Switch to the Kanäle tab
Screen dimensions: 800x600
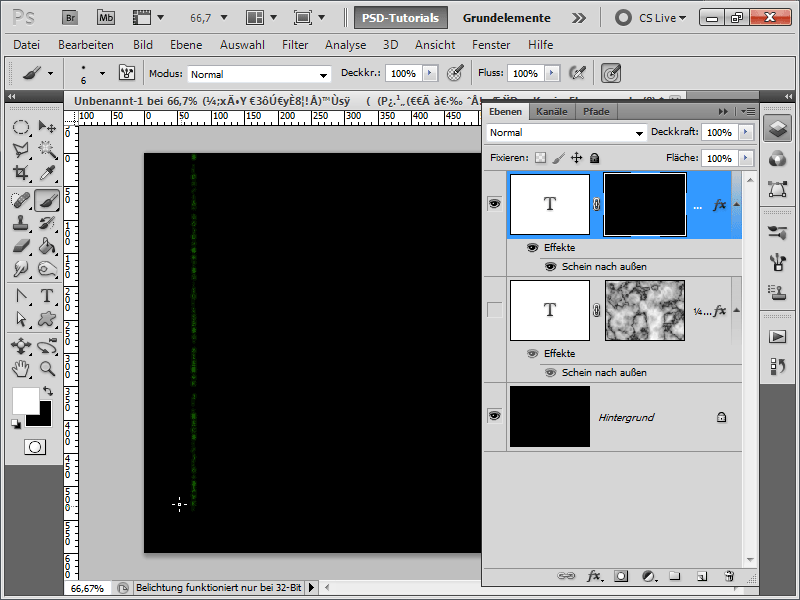(552, 111)
